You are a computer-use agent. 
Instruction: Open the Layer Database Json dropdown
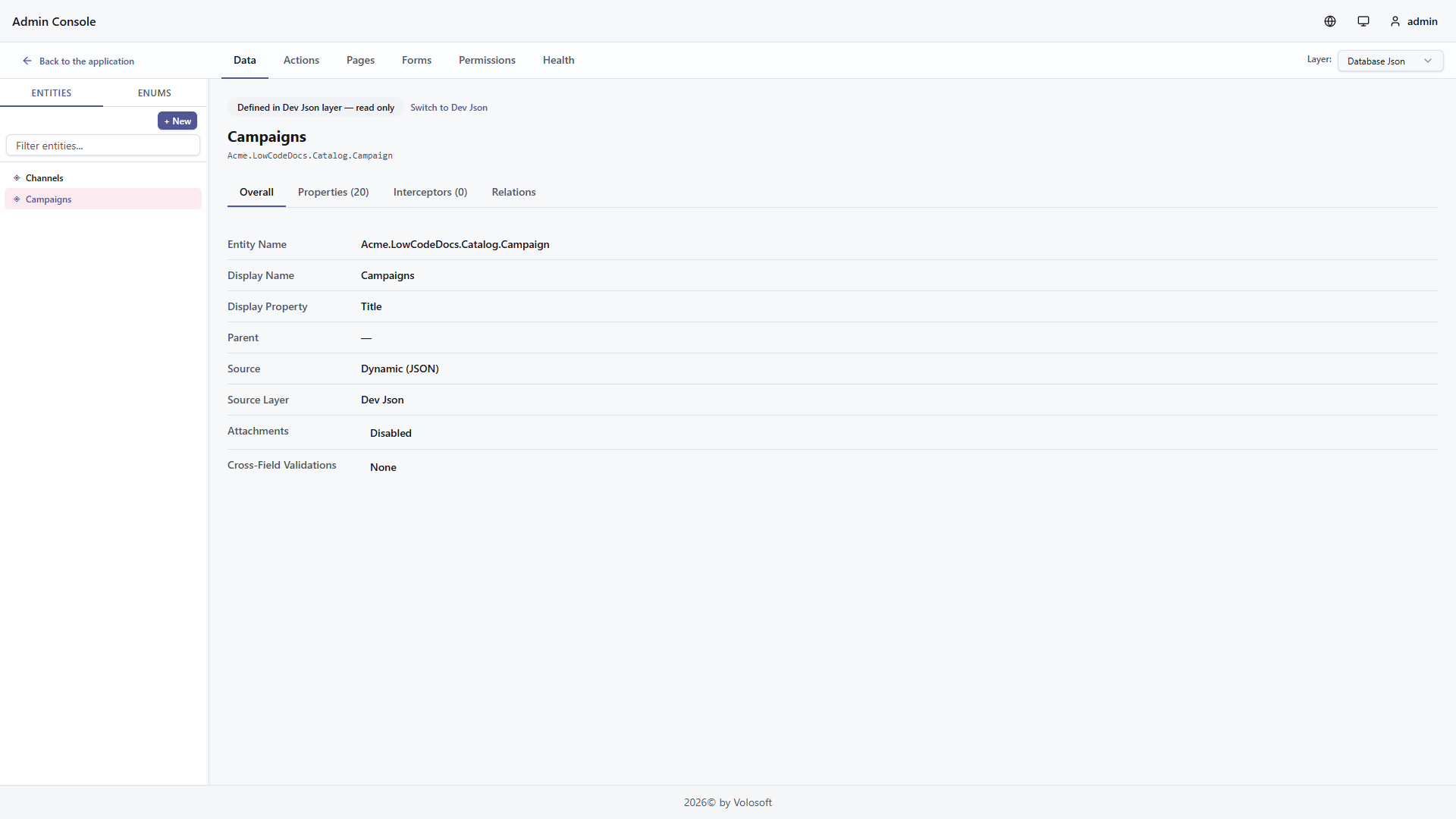(1390, 61)
